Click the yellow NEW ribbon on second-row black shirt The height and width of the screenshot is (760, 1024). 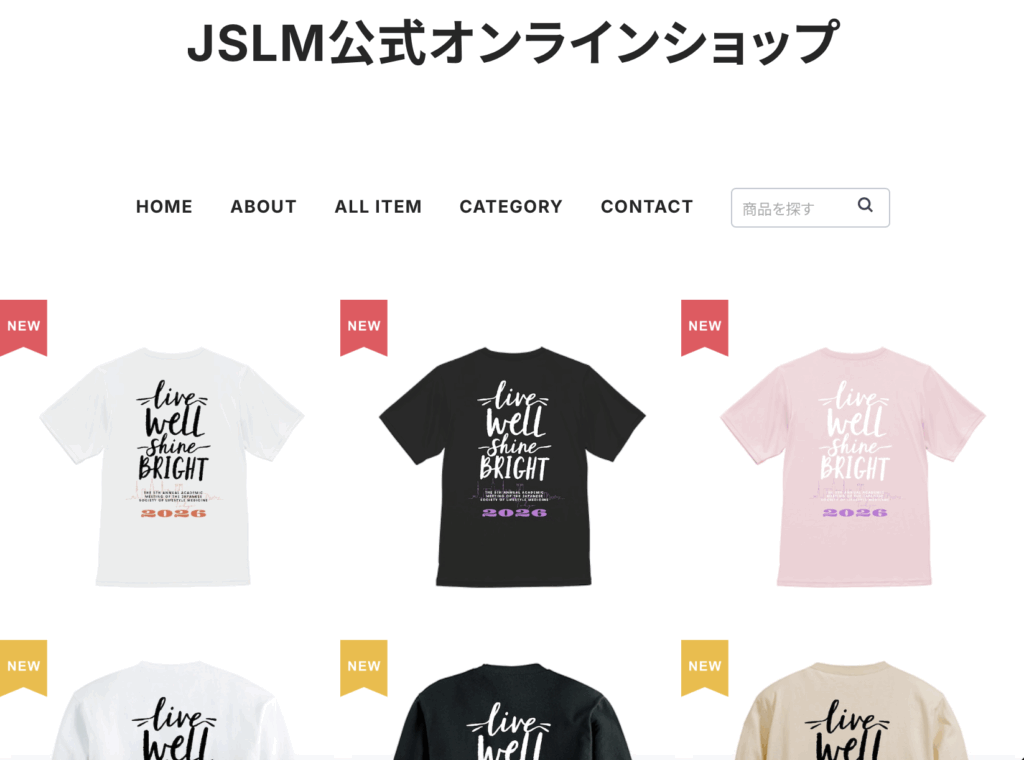click(364, 668)
